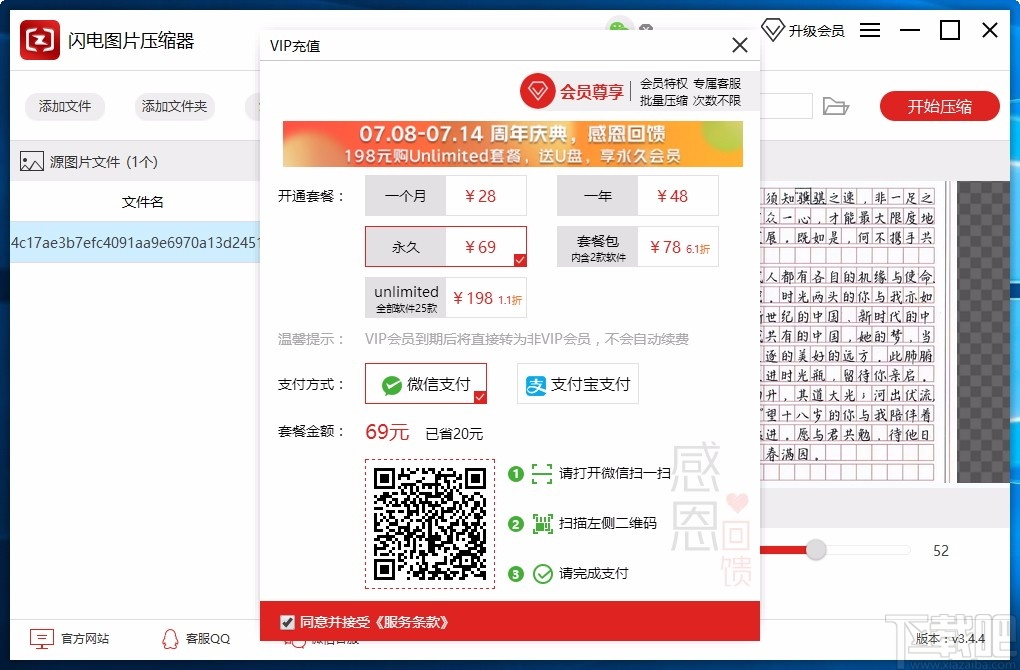Open the hamburger menu in the title bar
This screenshot has width=1020, height=670.
(870, 30)
